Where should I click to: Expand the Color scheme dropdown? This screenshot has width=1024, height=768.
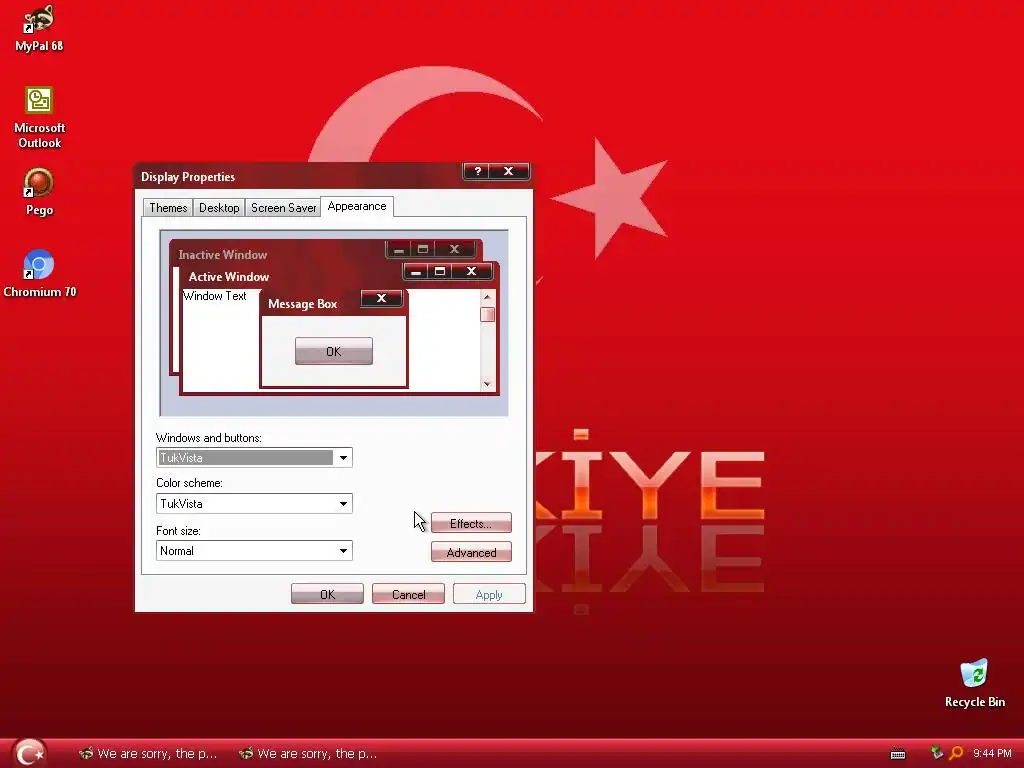tap(344, 504)
